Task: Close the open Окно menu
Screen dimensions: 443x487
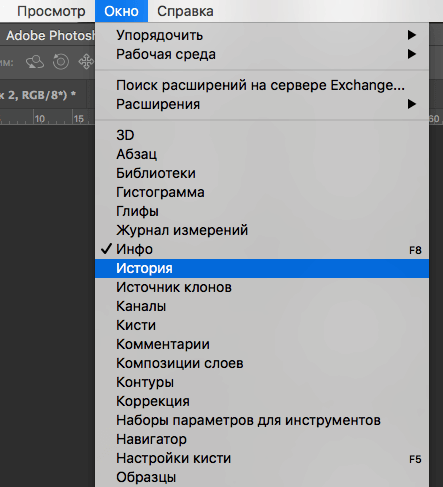Action: point(121,11)
